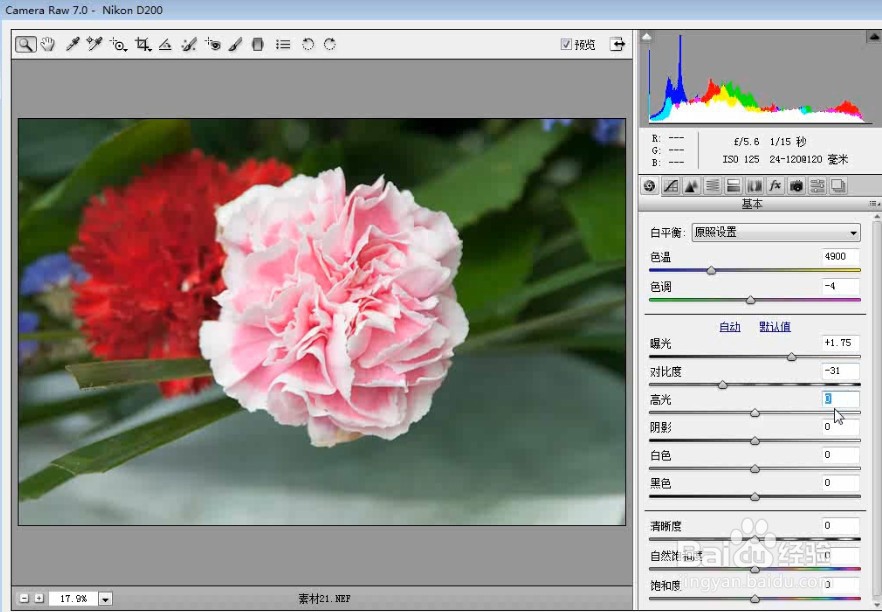Viewport: 882px width, 612px height.
Task: Open the Effects fx panel tab
Action: coord(775,186)
